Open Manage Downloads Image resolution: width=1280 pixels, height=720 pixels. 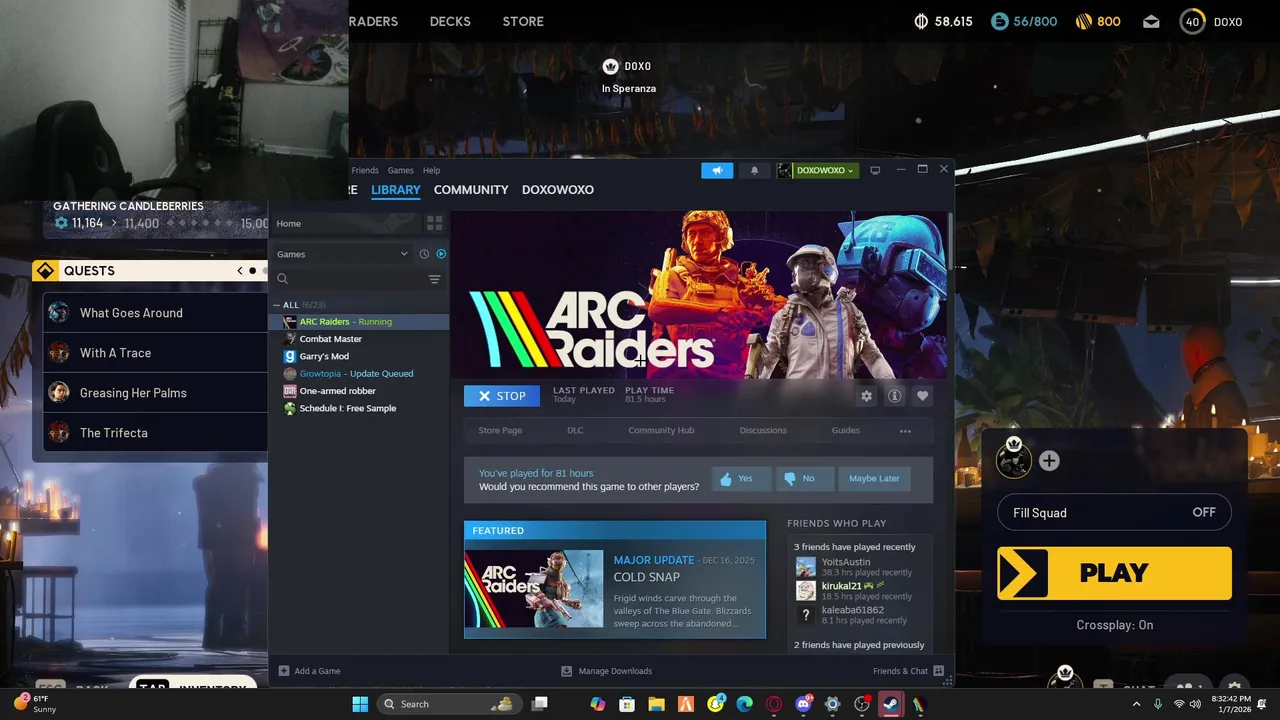point(606,671)
